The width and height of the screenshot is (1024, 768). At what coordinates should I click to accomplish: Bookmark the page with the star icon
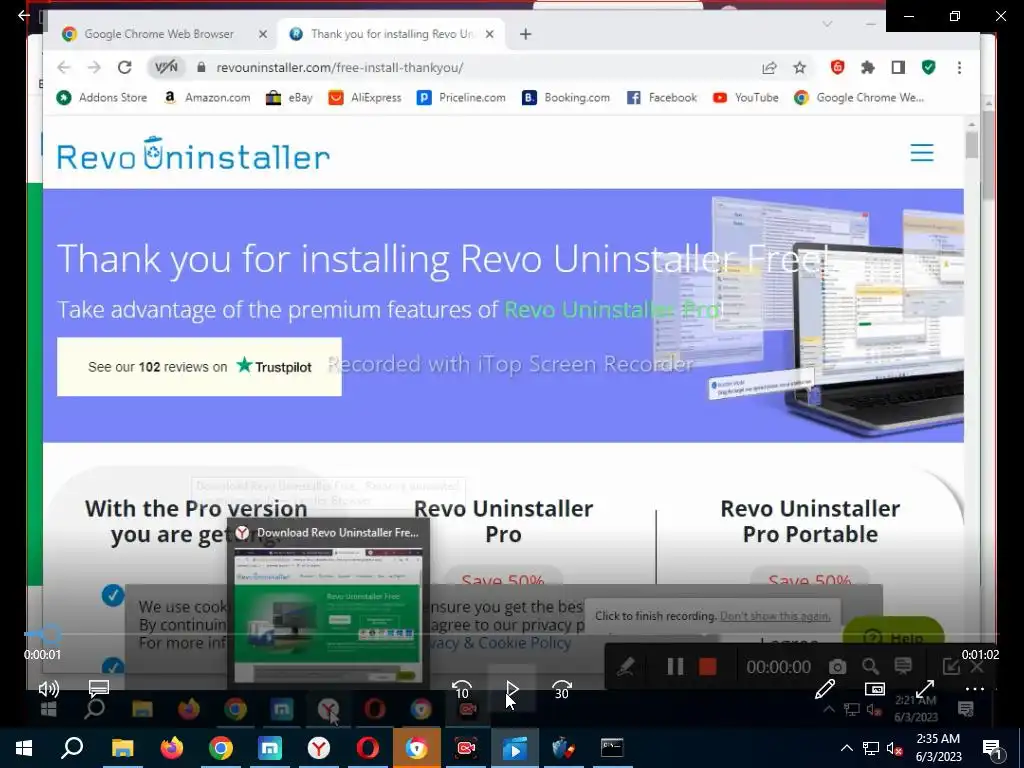(799, 67)
